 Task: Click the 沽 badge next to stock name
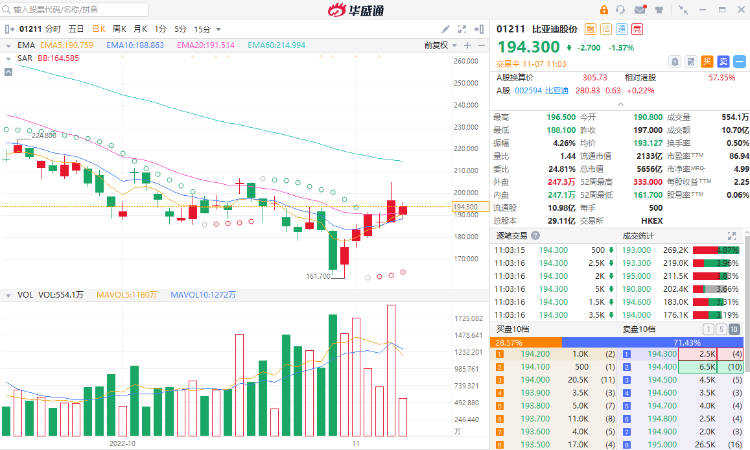606,29
